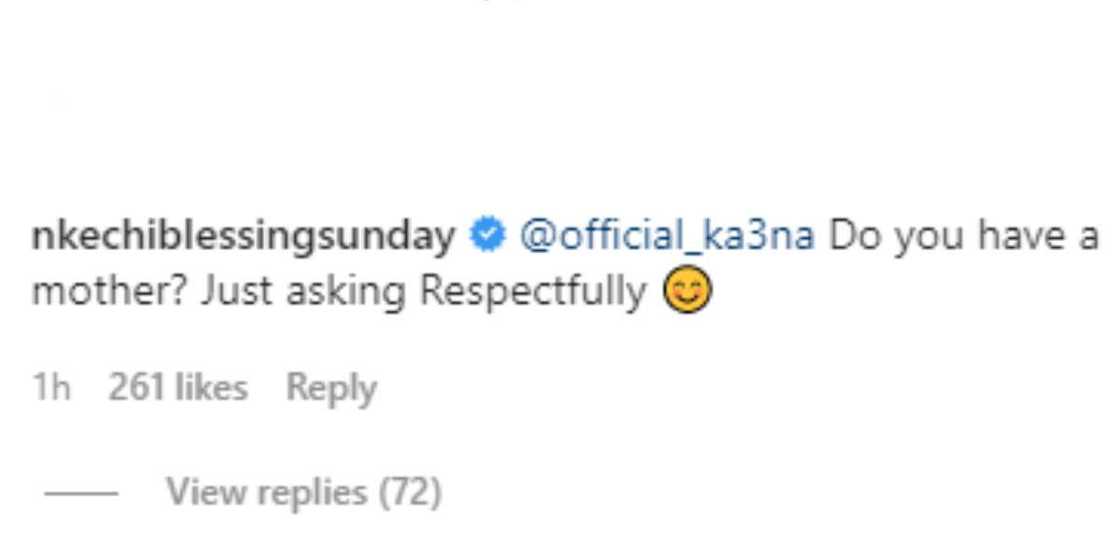Screen dimensions: 1120x560
Task: Show who liked via 261 likes
Action: (x=178, y=387)
